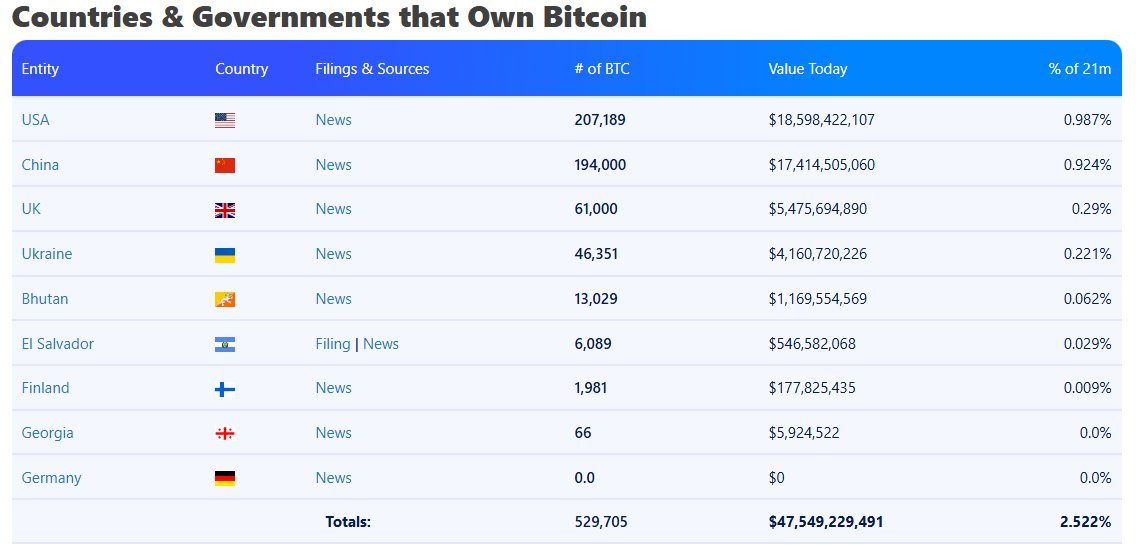Click the Ukraine flag icon
The image size is (1136, 545).
[225, 255]
